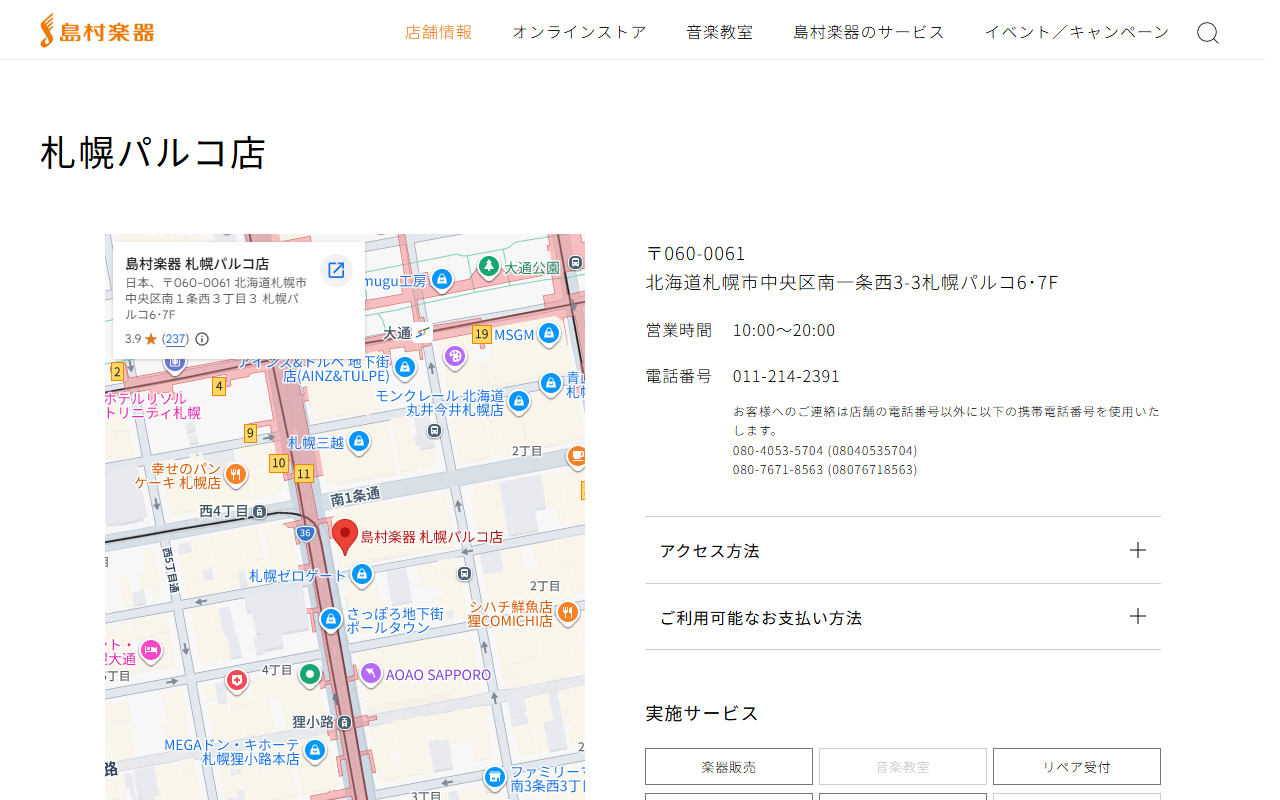
Task: Click the MSGM shopping marker
Action: [x=549, y=335]
